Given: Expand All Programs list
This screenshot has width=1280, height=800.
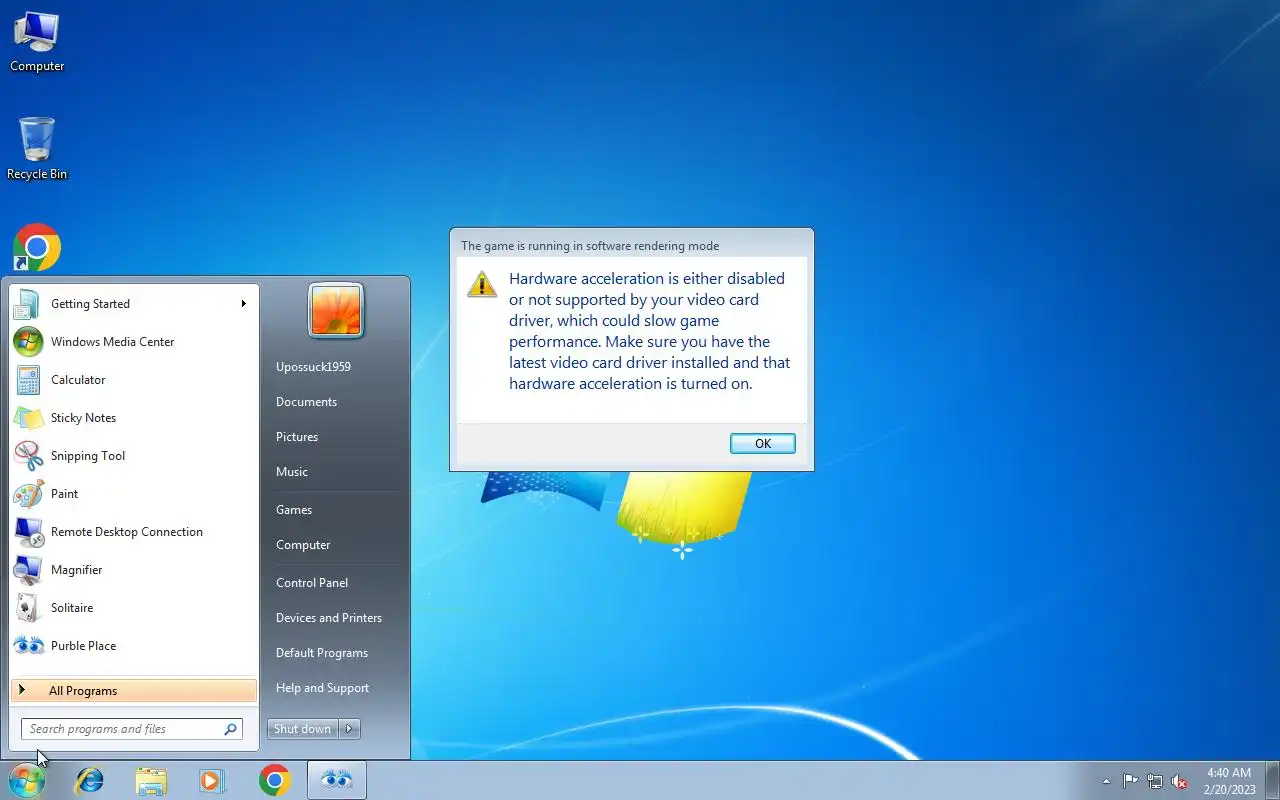Looking at the screenshot, I should tap(134, 691).
